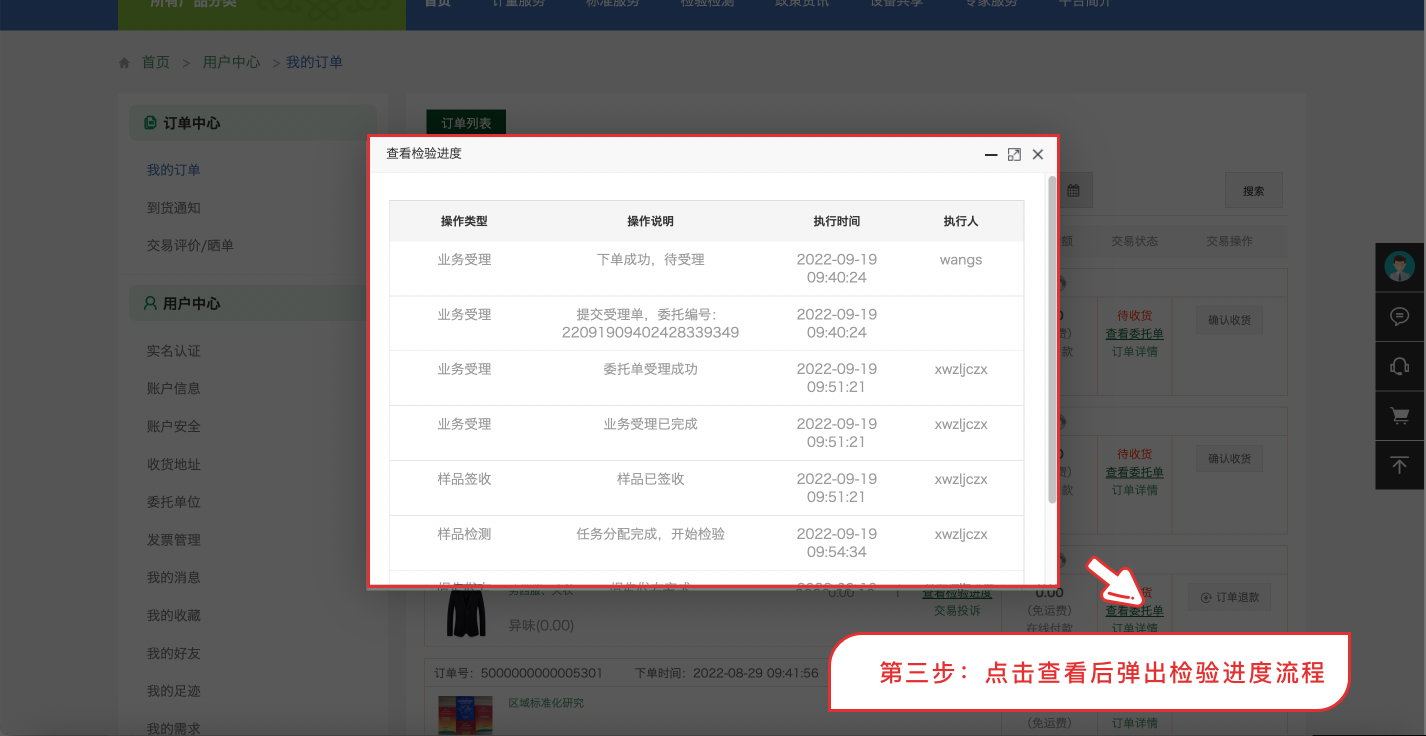Click the 样品签收 operation type cell
This screenshot has height=736, width=1426.
[464, 479]
